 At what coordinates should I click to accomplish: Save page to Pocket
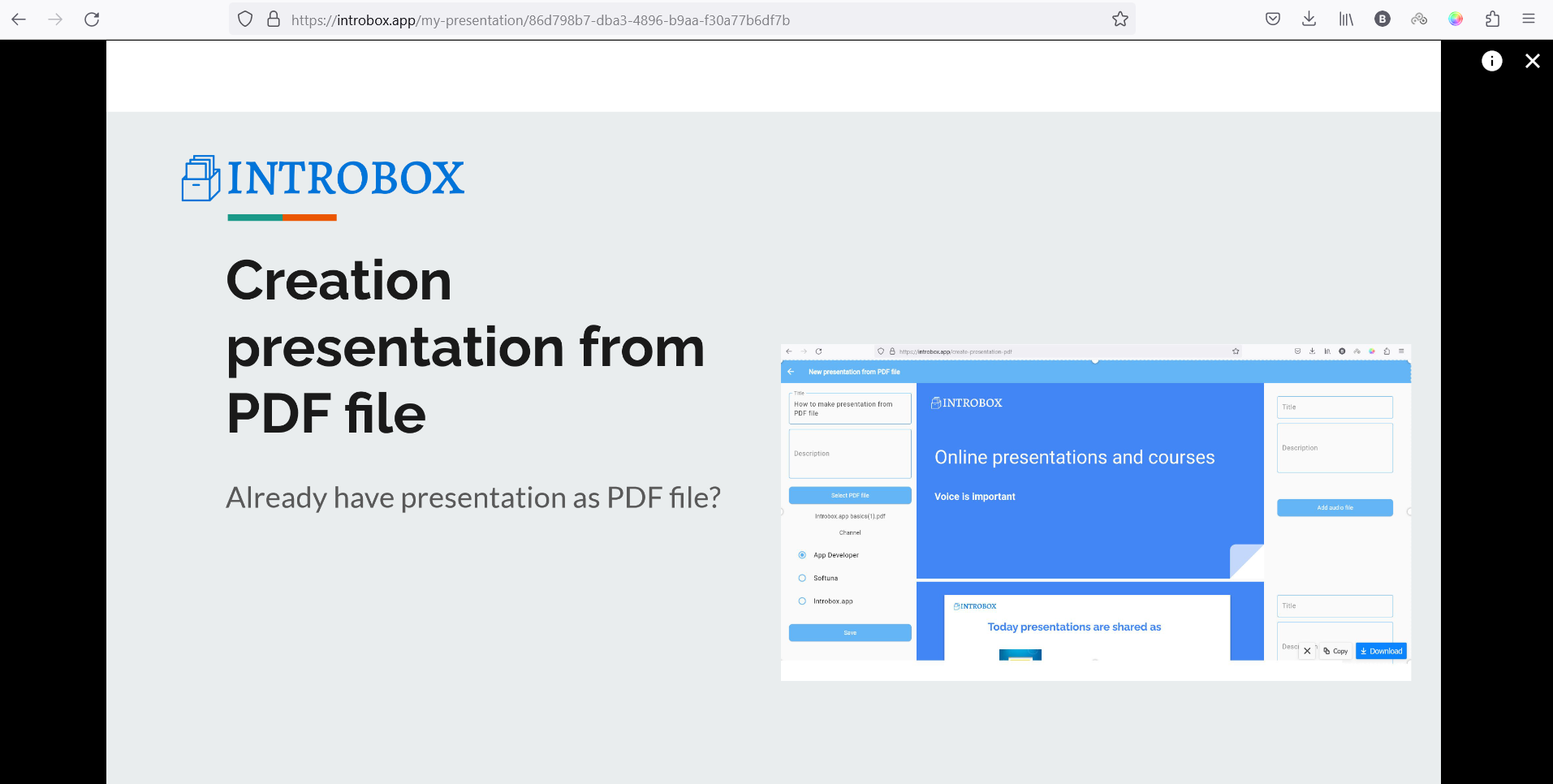coord(1273,19)
